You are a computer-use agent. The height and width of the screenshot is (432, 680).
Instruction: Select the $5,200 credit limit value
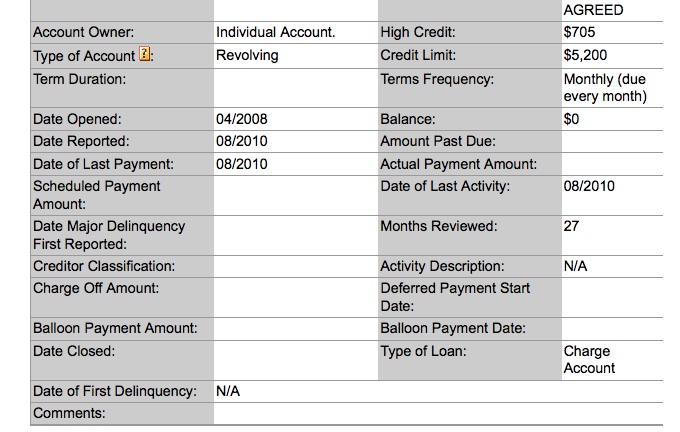tap(585, 55)
